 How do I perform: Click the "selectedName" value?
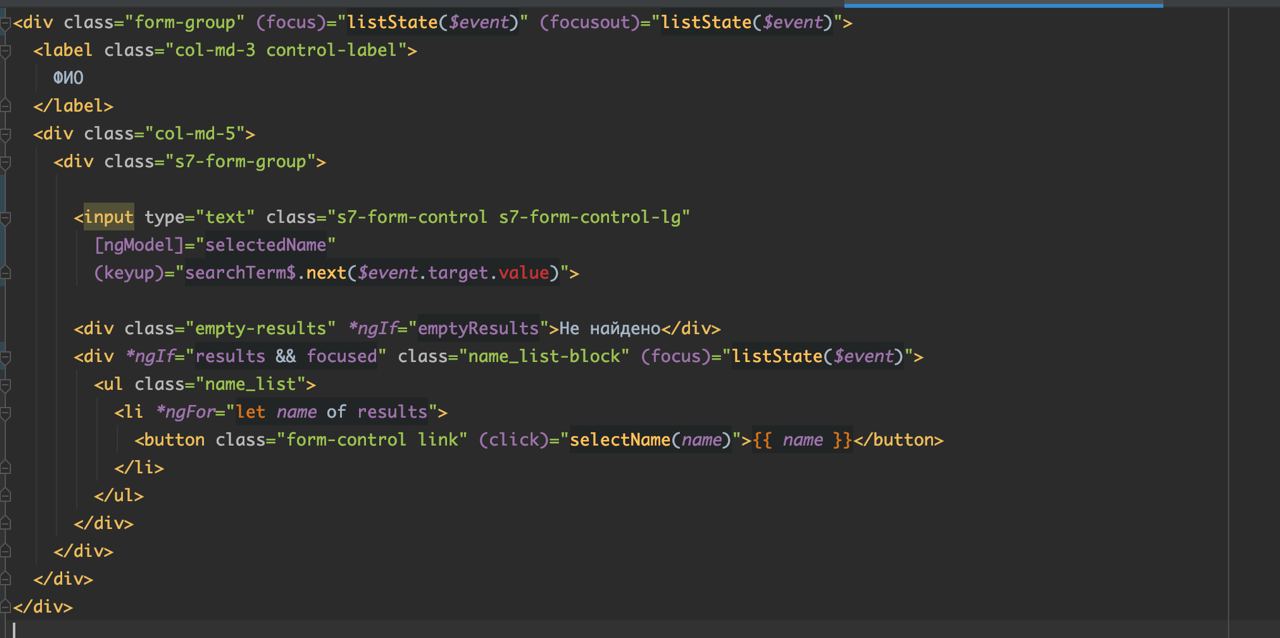[266, 245]
